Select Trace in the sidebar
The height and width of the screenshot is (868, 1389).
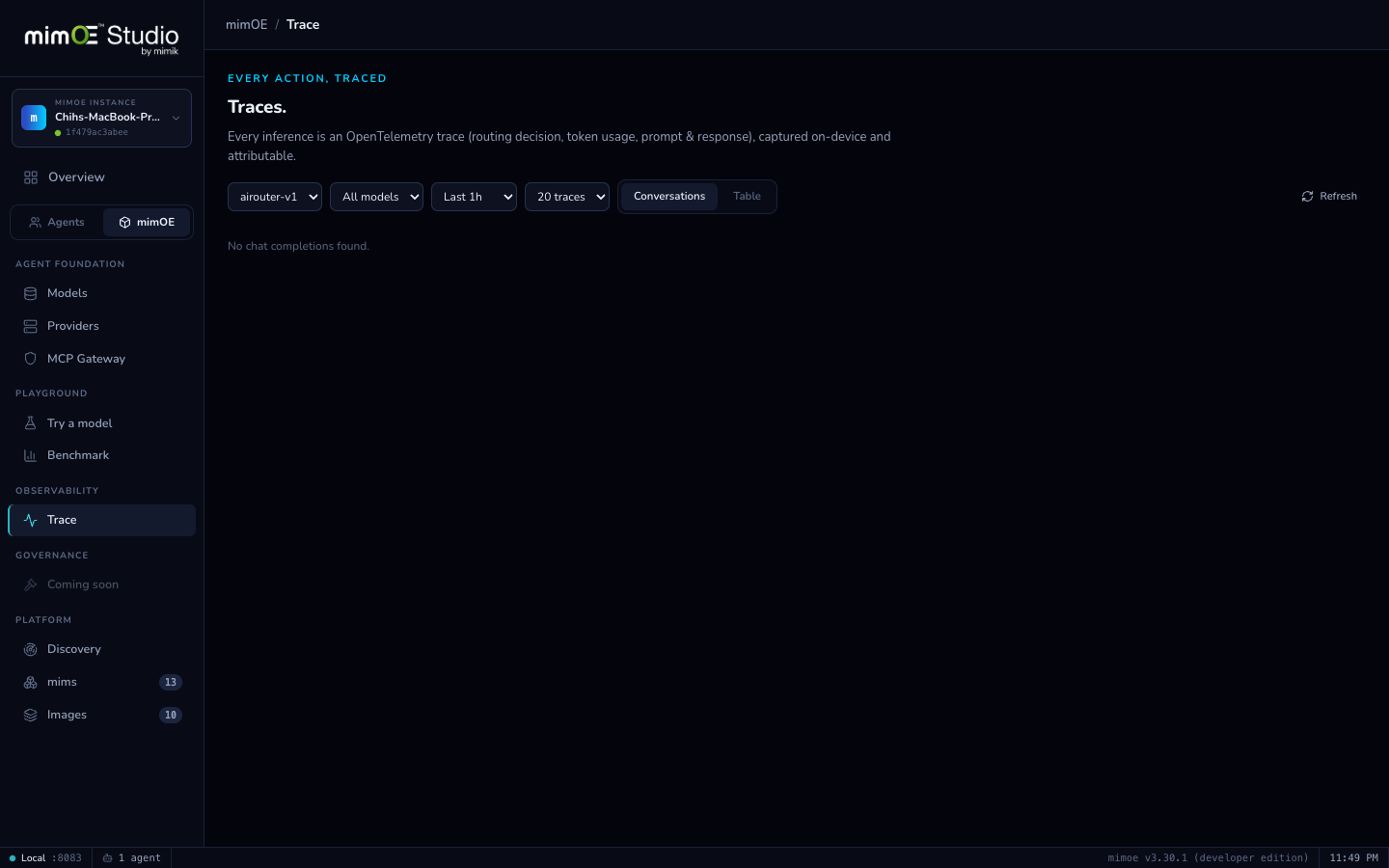click(x=101, y=520)
